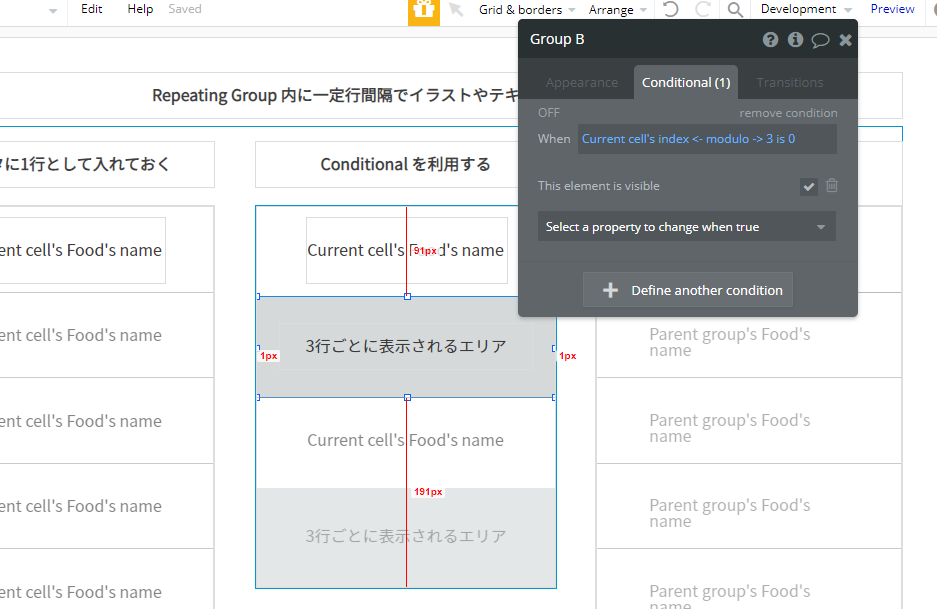The height and width of the screenshot is (609, 937).
Task: Select the highlighted '3行ごとに表示されるエリア' group
Action: (x=406, y=347)
